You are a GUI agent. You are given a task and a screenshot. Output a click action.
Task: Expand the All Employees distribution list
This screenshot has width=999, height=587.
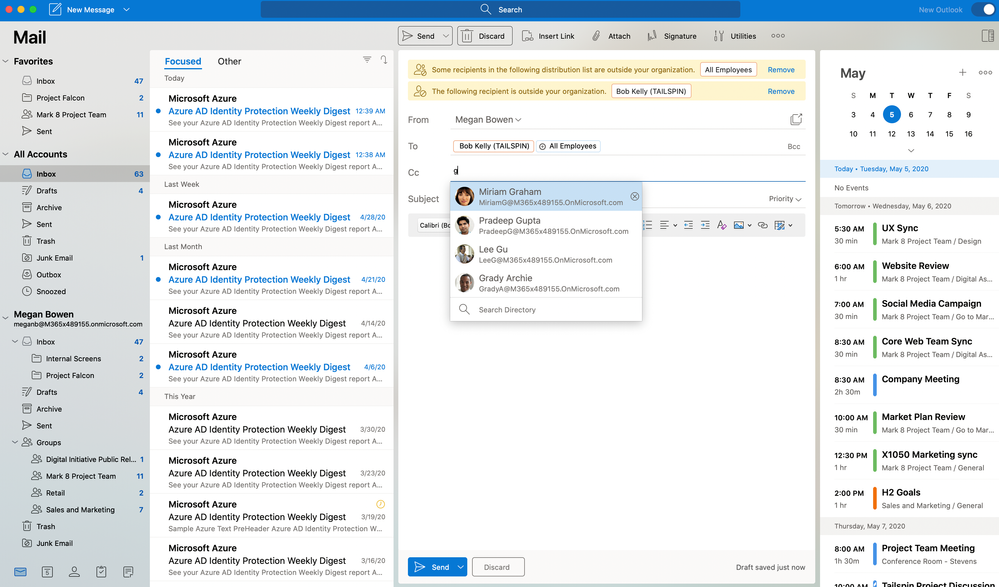click(x=542, y=146)
